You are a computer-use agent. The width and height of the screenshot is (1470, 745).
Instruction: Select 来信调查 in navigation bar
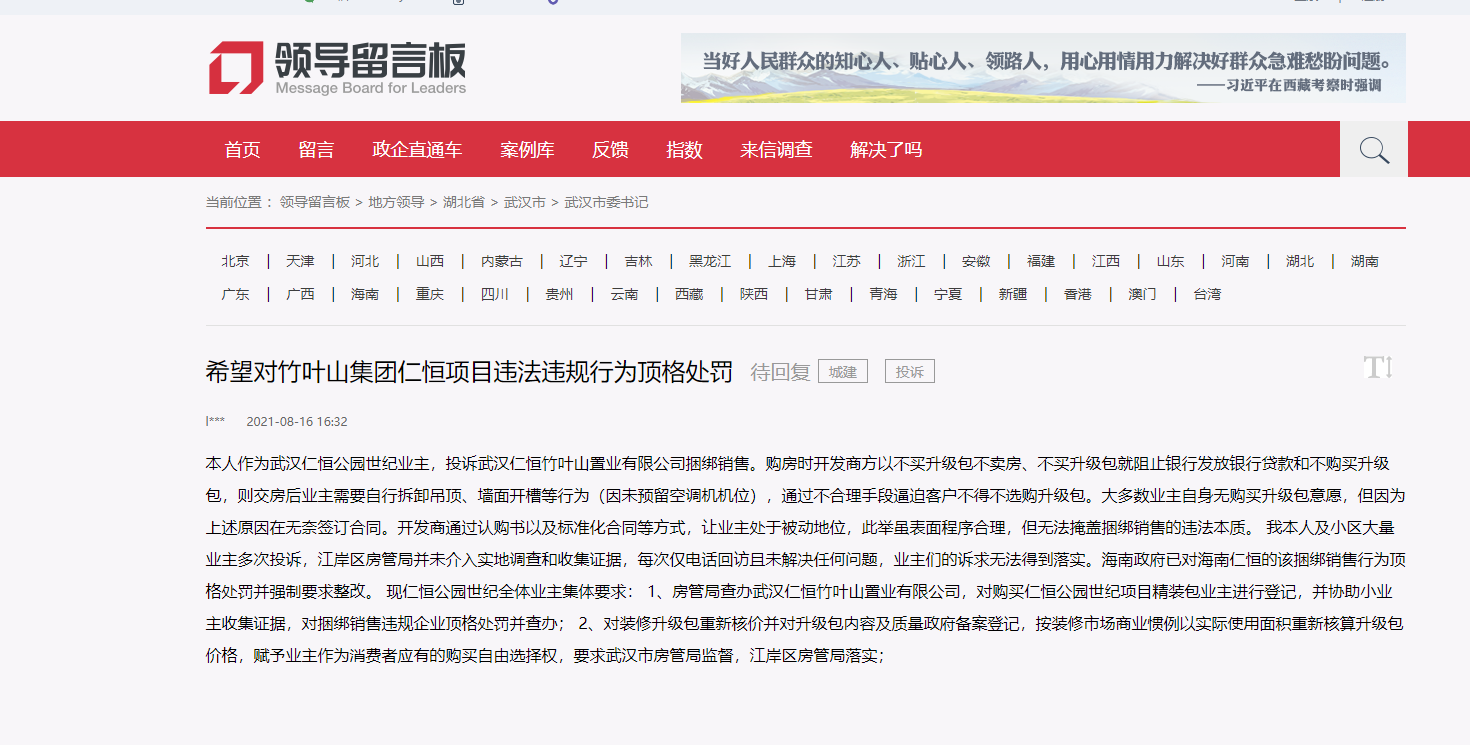click(776, 150)
